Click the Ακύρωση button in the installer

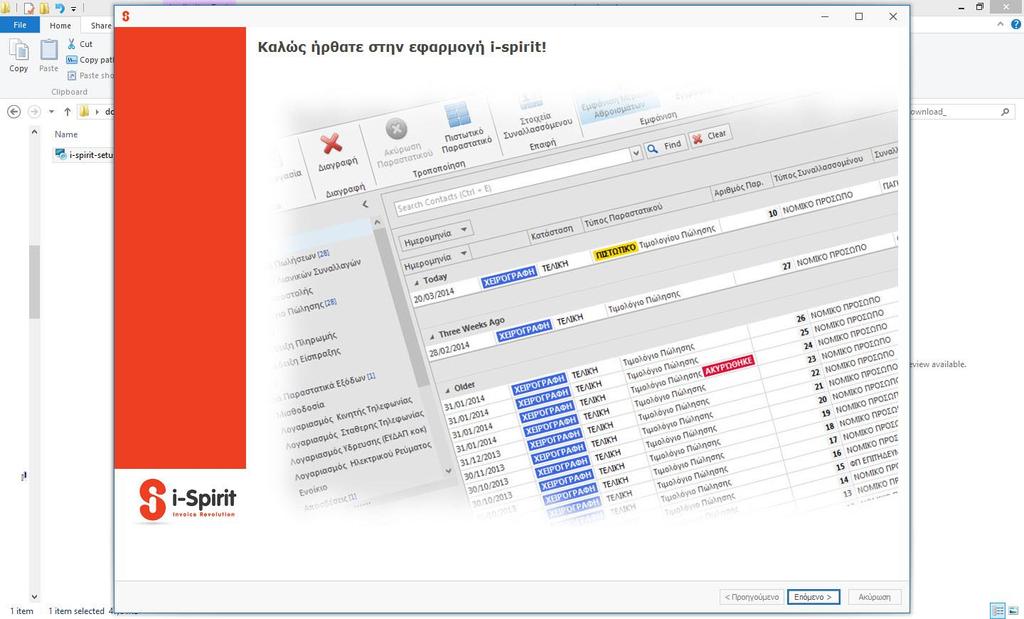point(874,597)
